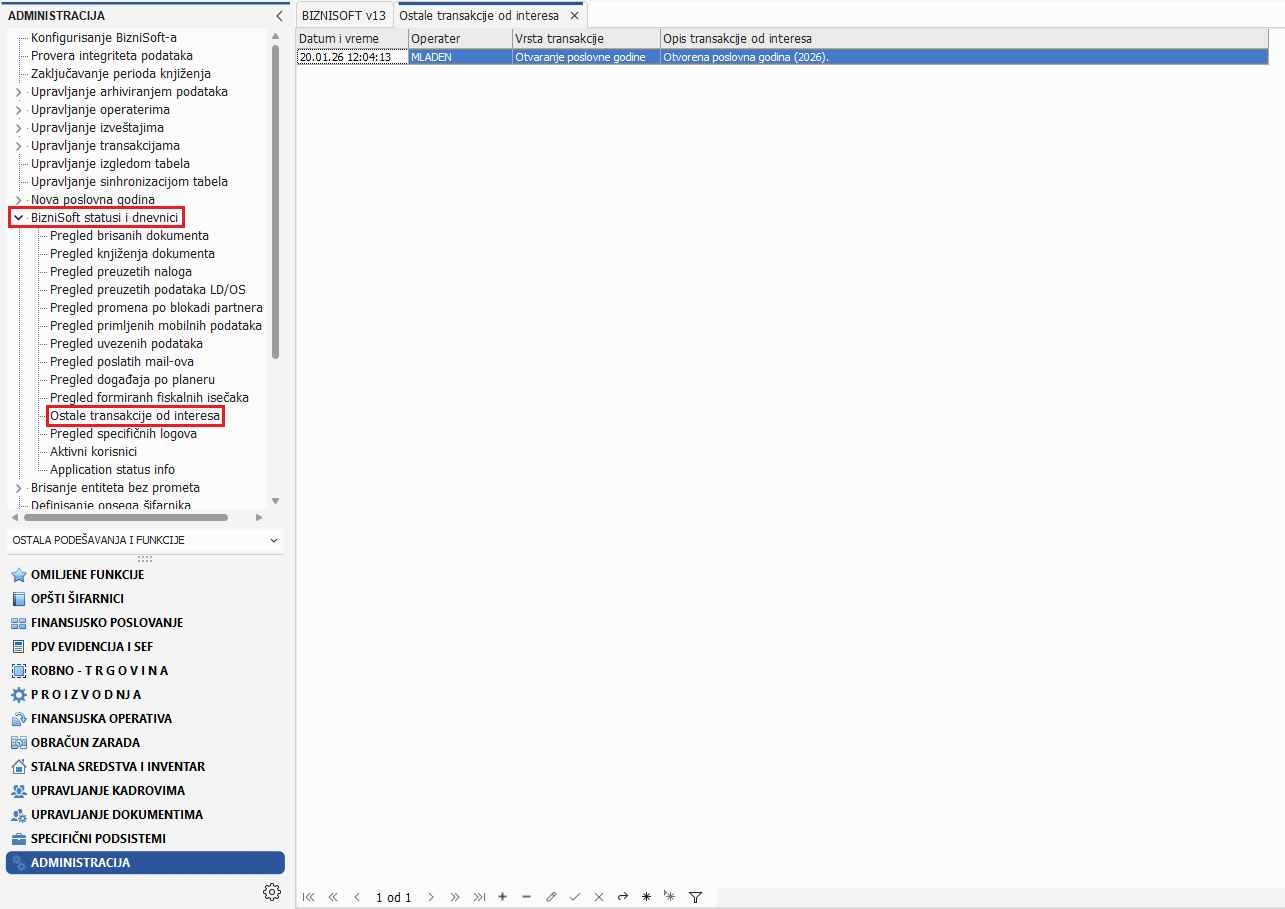Collapse the ADMINISTRACIJA side panel
The image size is (1285, 909).
279,16
